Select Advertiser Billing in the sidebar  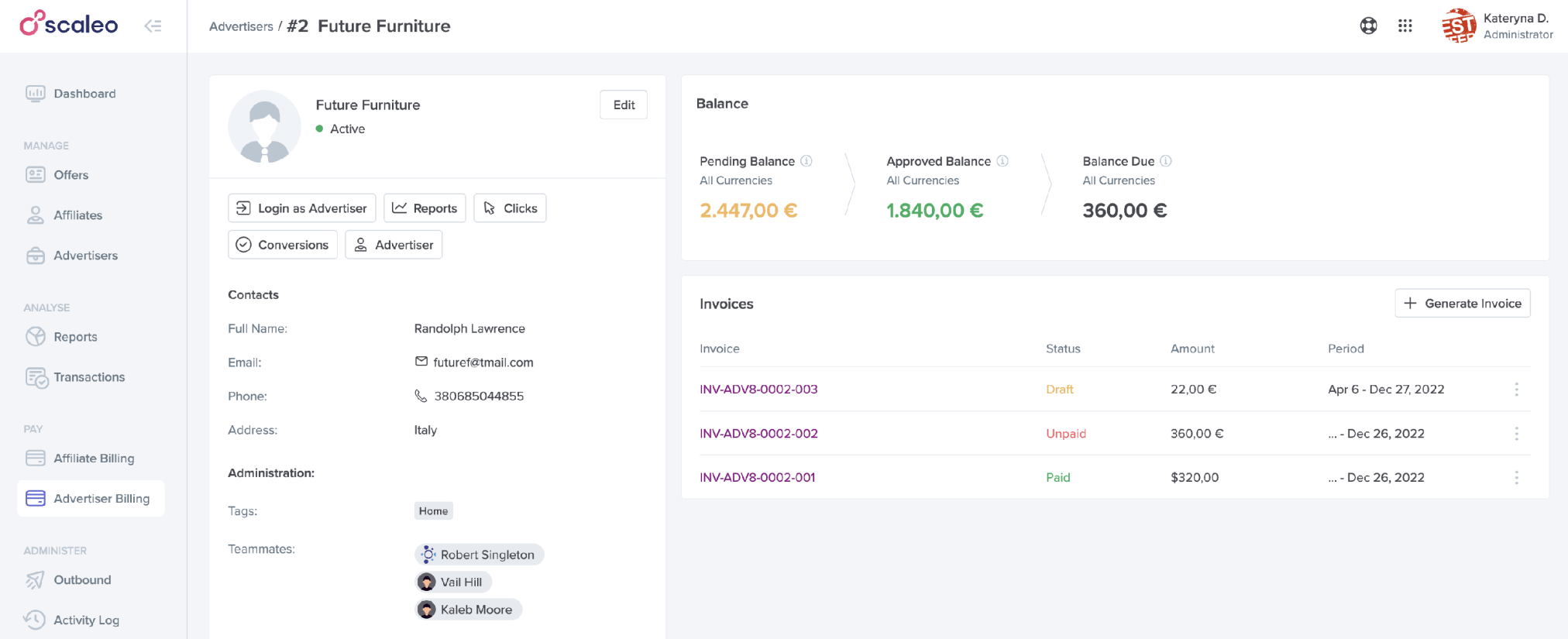pyautogui.click(x=91, y=499)
